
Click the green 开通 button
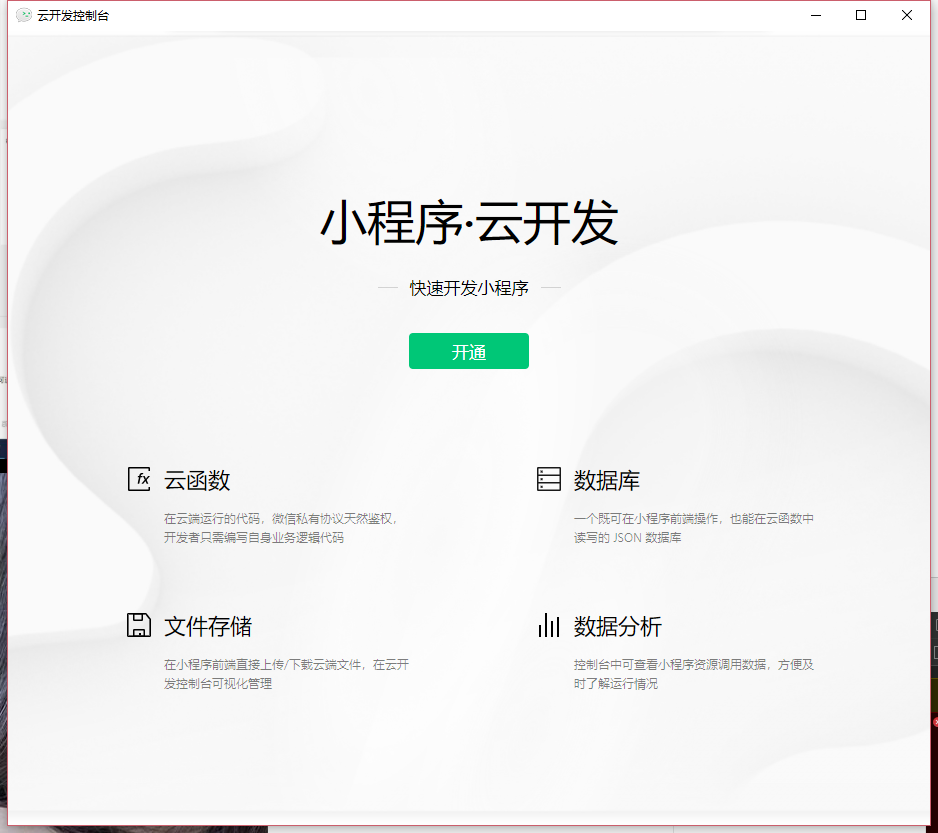pos(468,351)
